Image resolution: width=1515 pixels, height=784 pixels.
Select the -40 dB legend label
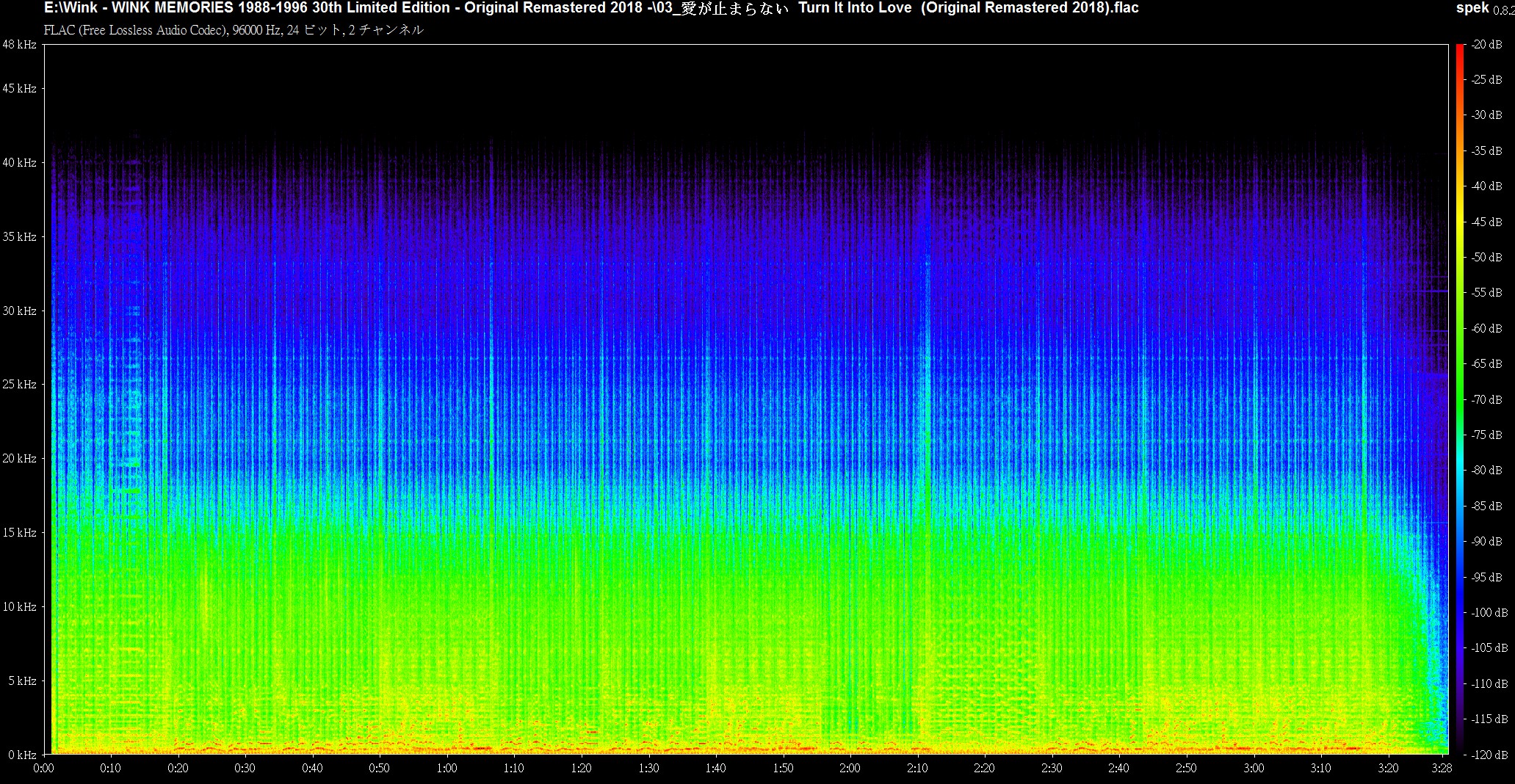pyautogui.click(x=1487, y=186)
